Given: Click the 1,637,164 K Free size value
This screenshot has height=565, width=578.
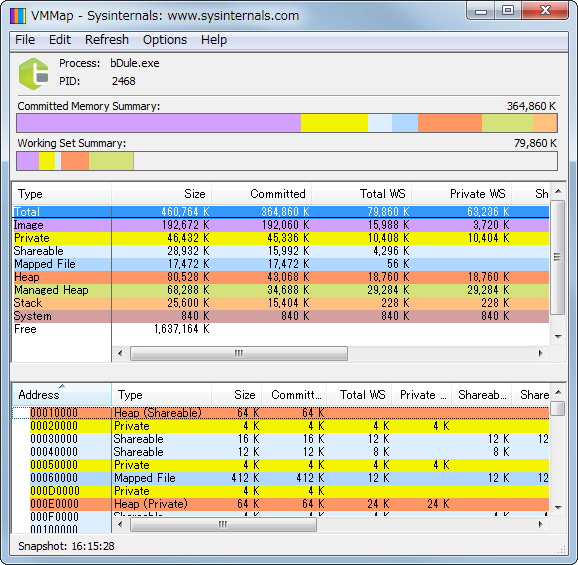Looking at the screenshot, I should pos(181,329).
